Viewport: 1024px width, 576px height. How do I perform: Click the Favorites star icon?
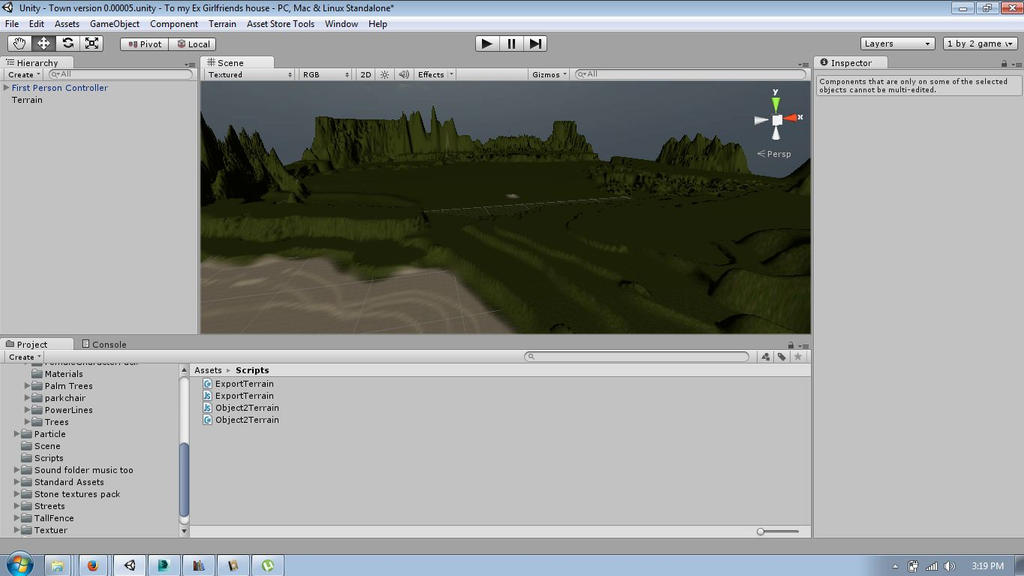[x=797, y=357]
